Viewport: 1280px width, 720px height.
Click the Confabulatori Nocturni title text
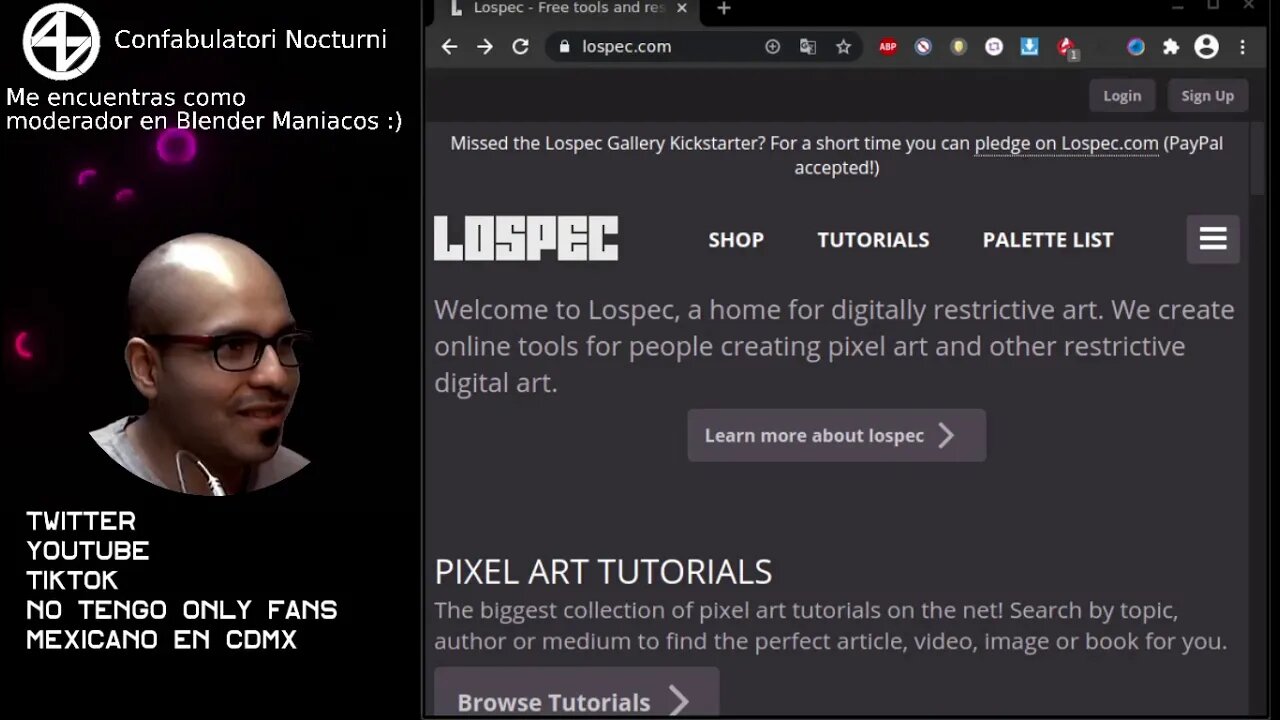coord(250,40)
